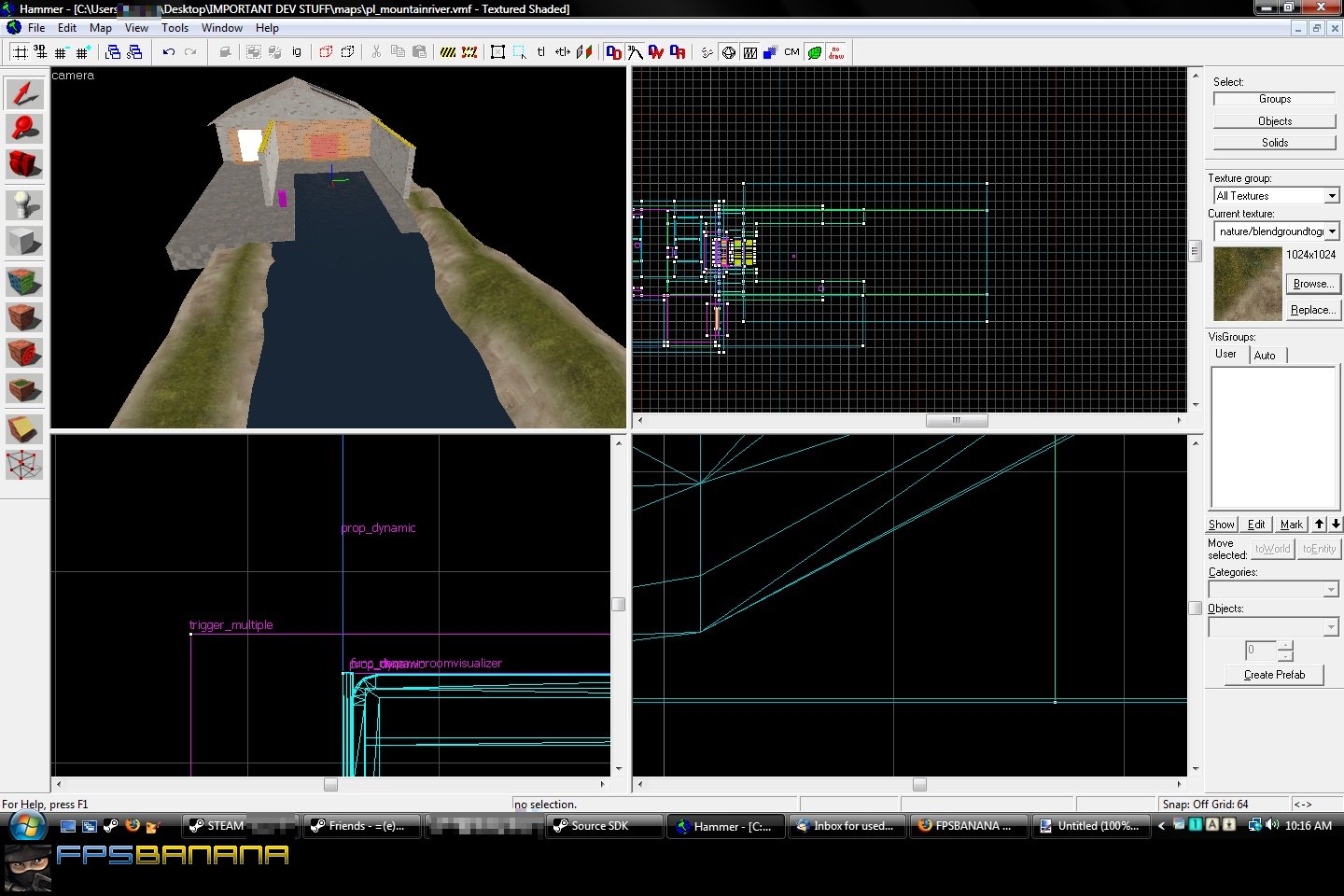This screenshot has height=896, width=1344.
Task: Open the Windows Start menu orb
Action: (x=26, y=826)
